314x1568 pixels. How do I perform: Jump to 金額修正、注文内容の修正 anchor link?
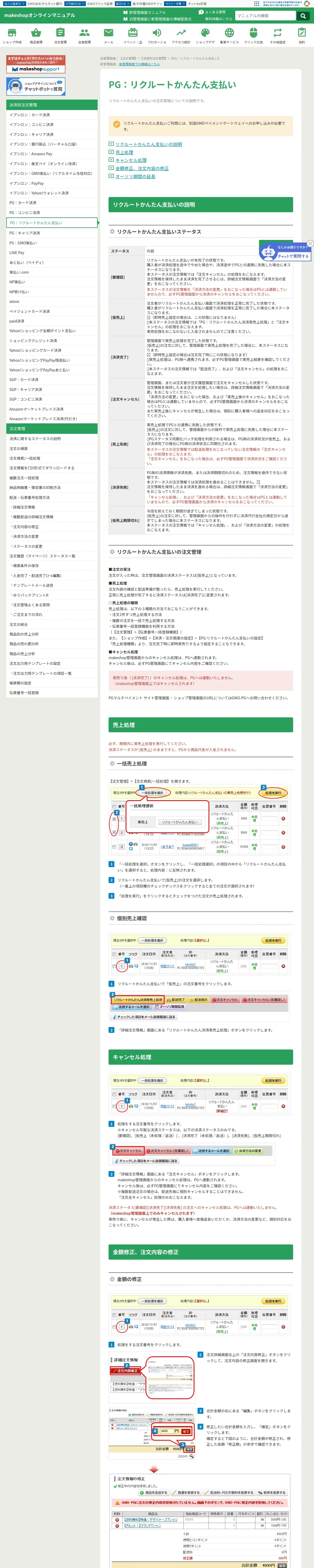(142, 168)
